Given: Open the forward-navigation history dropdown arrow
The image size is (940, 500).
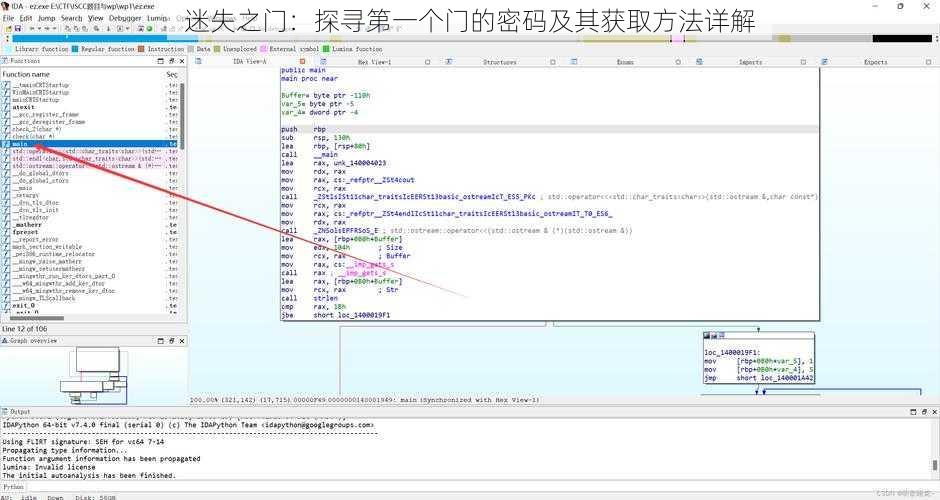Looking at the screenshot, I should (x=55, y=28).
